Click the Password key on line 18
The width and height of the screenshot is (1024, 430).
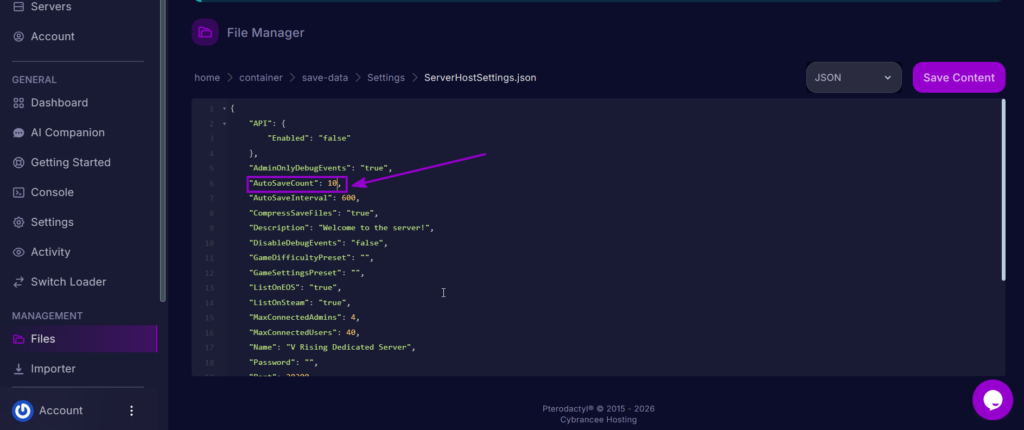coord(272,363)
